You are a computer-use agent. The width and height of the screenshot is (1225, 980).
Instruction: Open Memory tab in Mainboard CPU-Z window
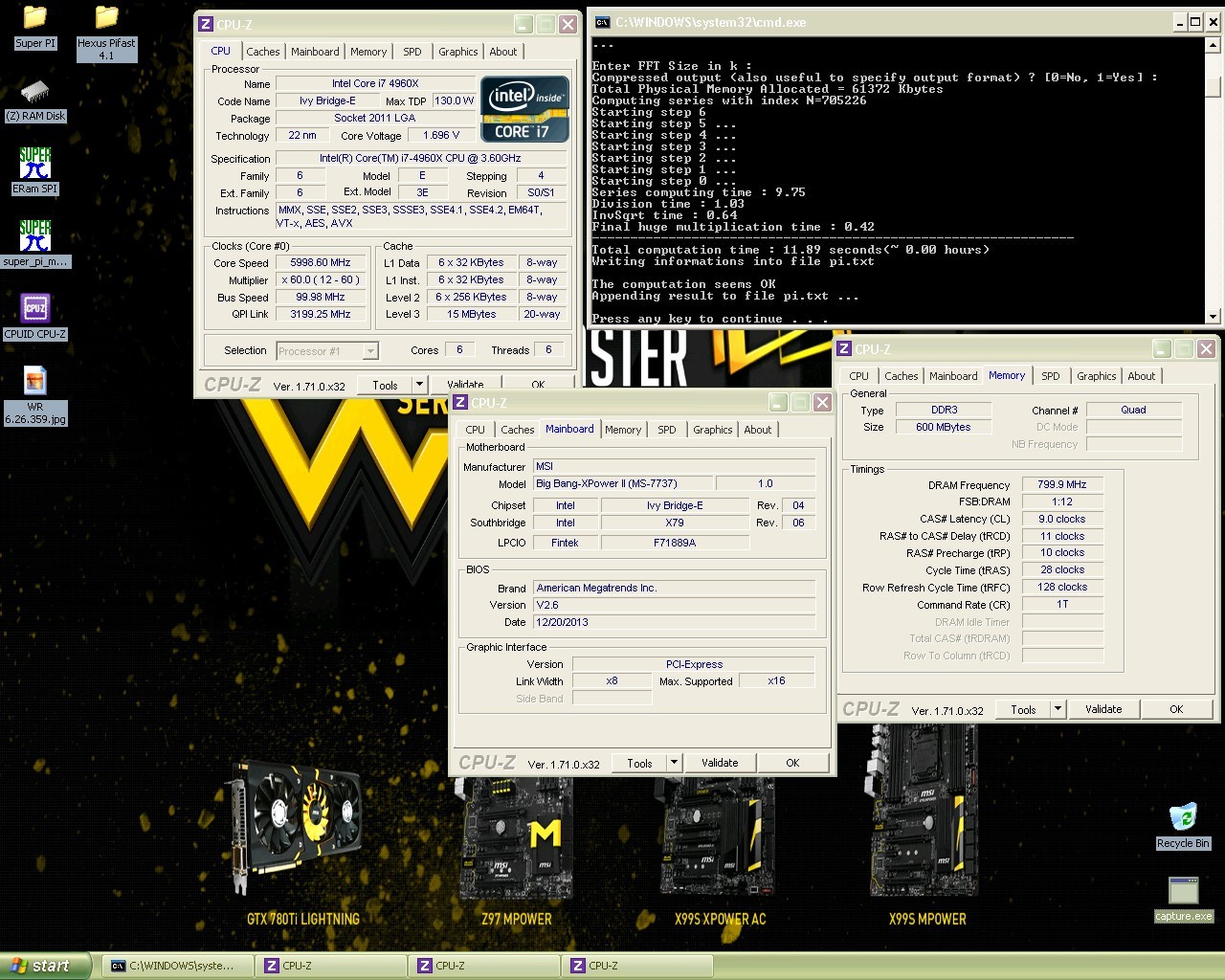pyautogui.click(x=623, y=430)
